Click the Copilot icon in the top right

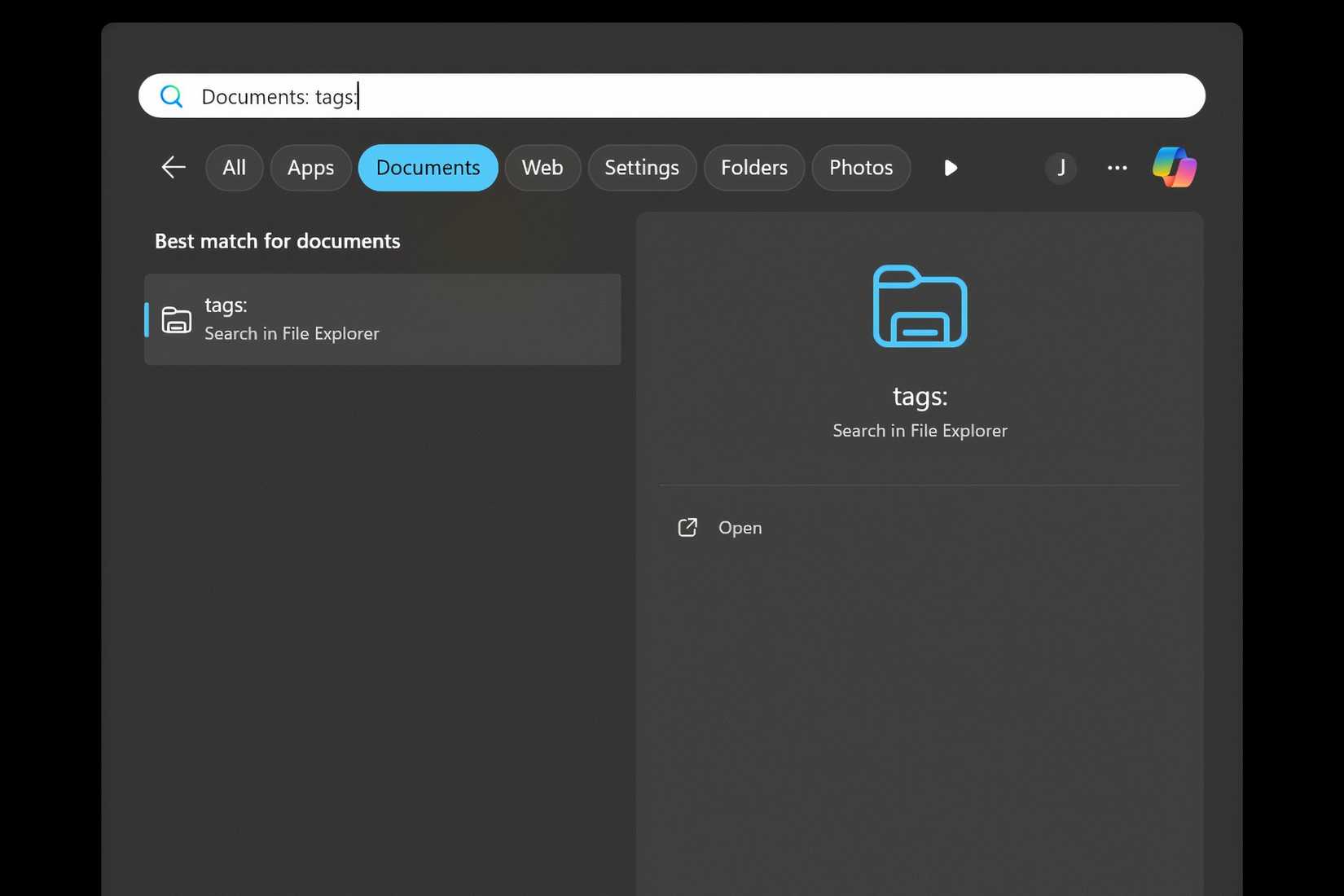click(x=1174, y=168)
